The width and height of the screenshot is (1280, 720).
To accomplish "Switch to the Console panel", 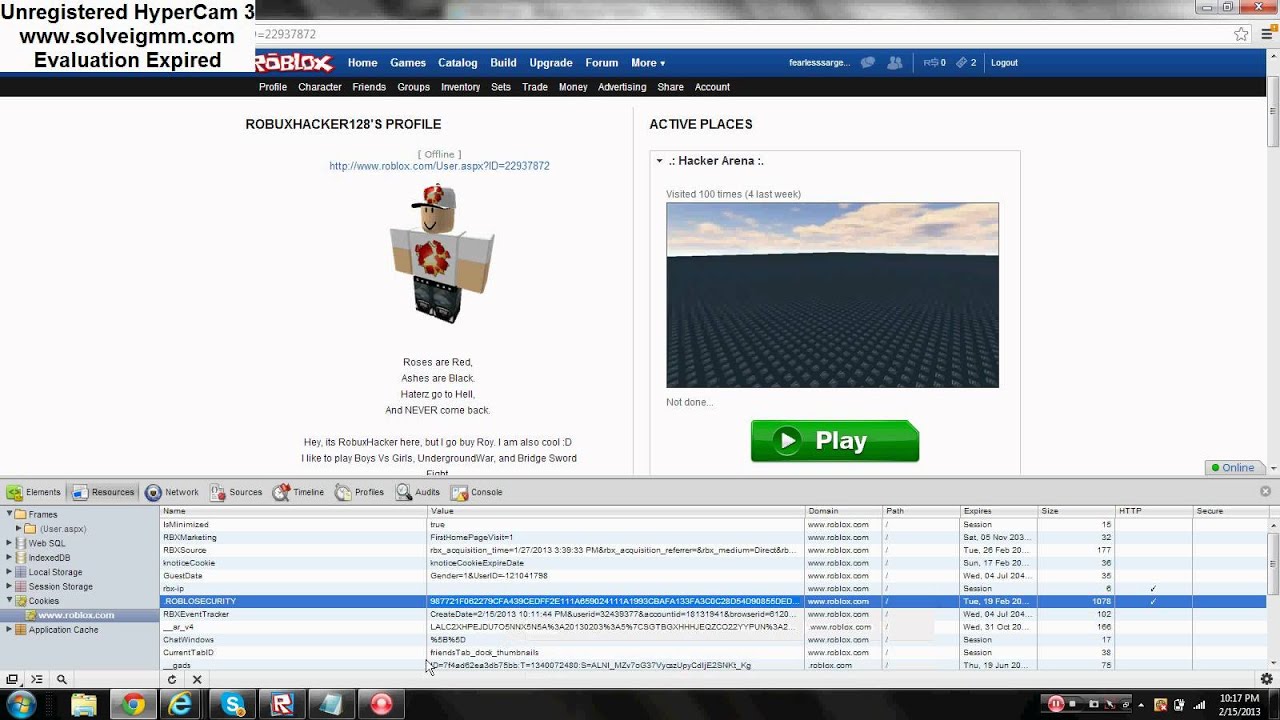I will [477, 492].
